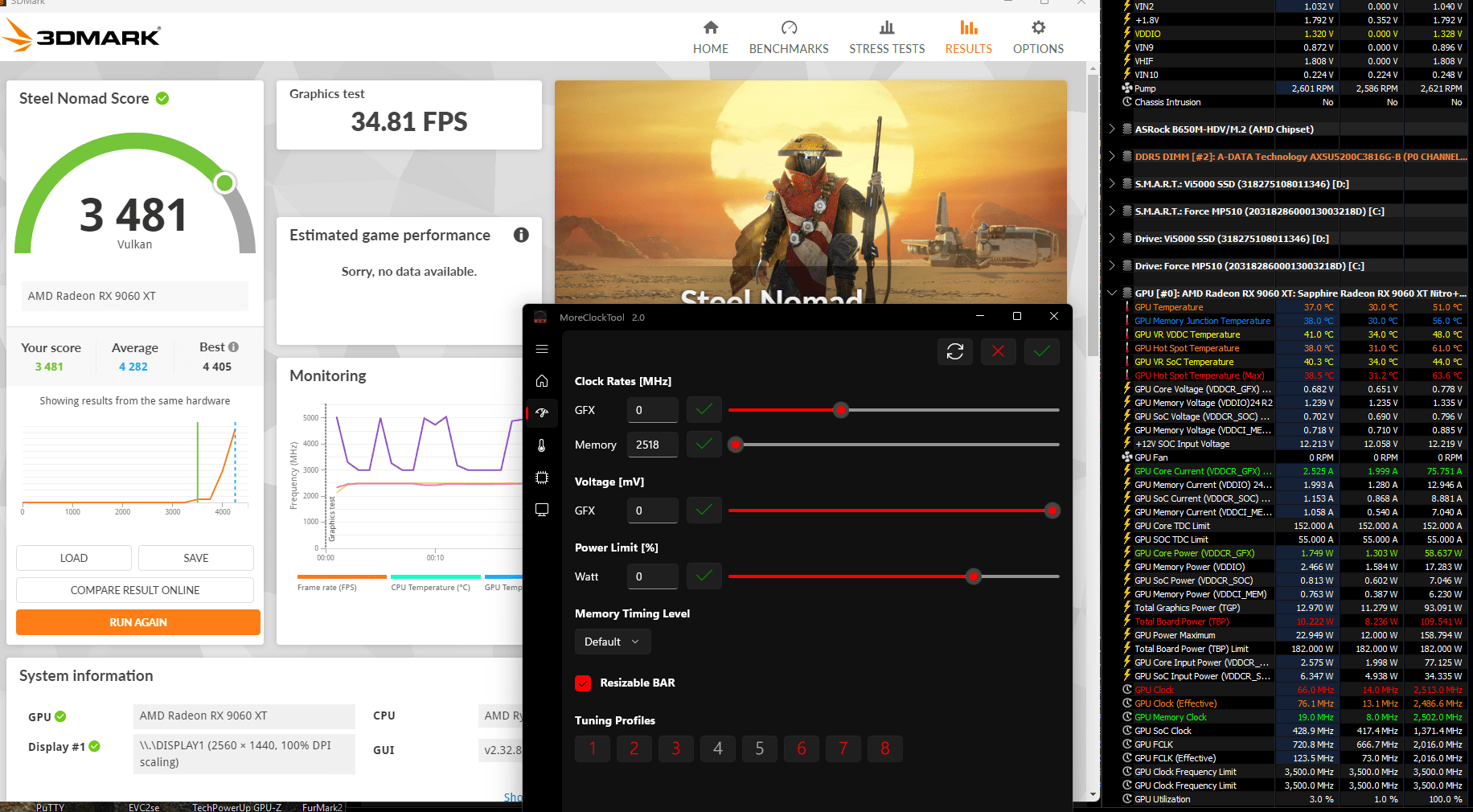Open the HOME section in 3DMark

[711, 38]
